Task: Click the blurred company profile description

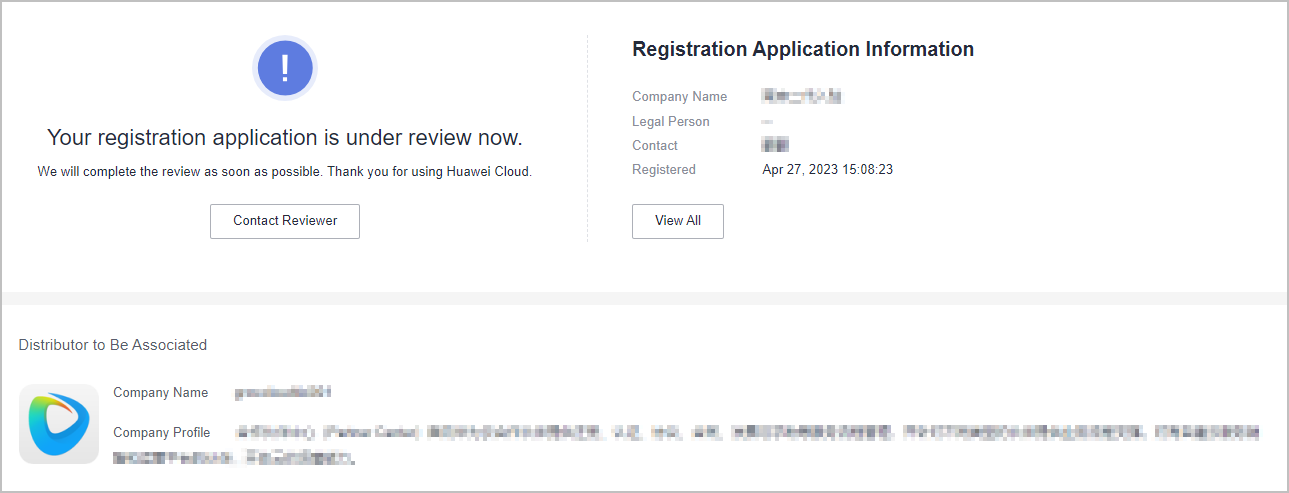Action: pyautogui.click(x=685, y=445)
